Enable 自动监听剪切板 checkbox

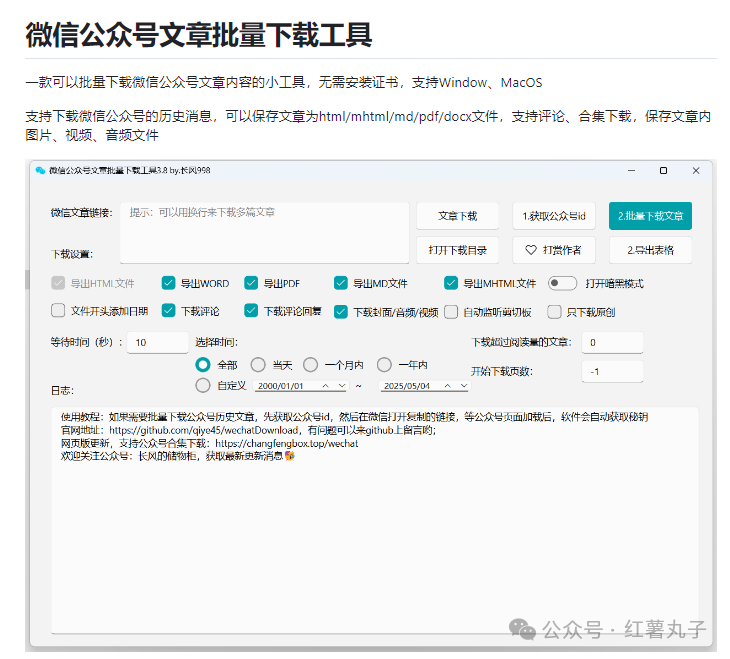(x=451, y=312)
